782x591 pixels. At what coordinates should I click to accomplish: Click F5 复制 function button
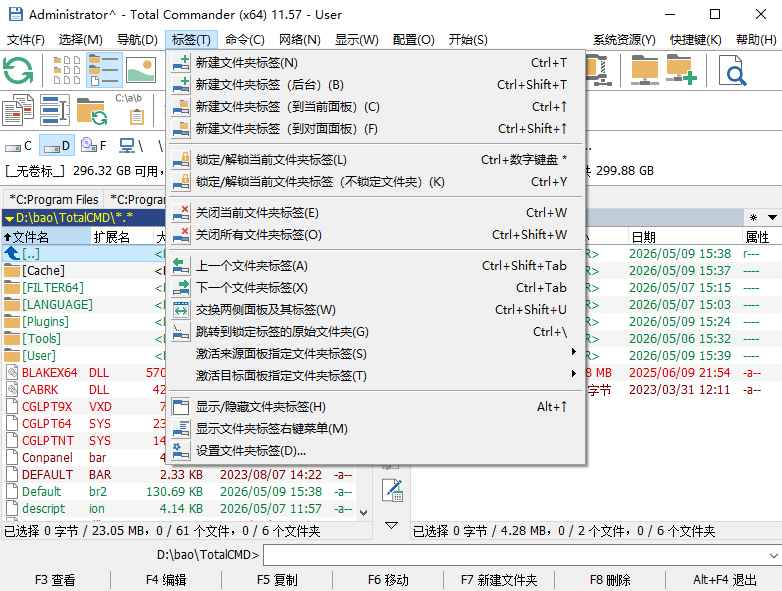tap(277, 580)
